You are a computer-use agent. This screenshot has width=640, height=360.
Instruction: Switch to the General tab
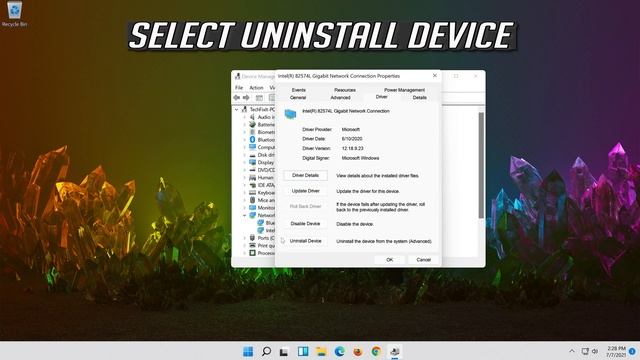(x=298, y=98)
